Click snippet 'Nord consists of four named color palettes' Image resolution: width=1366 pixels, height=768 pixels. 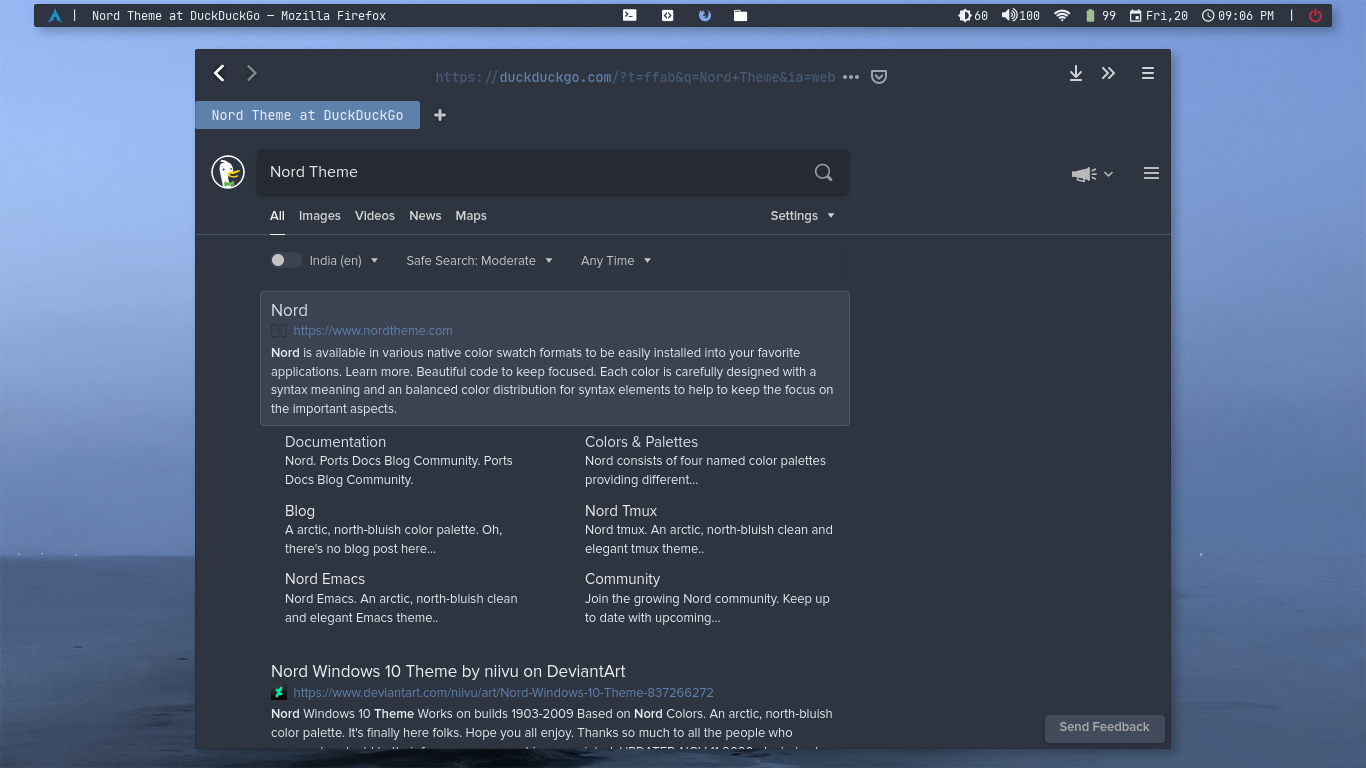(x=705, y=461)
